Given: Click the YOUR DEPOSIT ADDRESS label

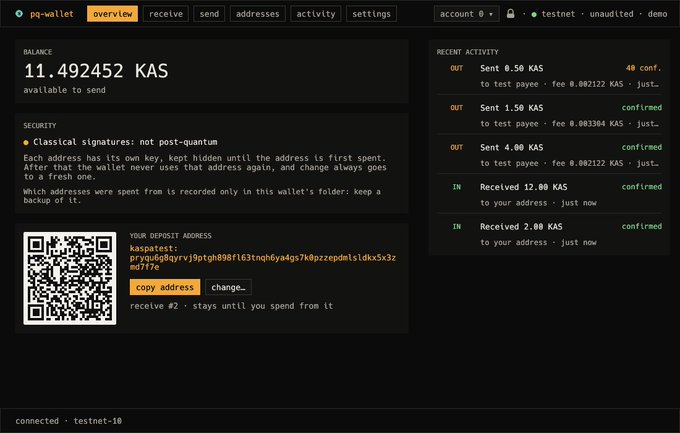Looking at the screenshot, I should coord(170,236).
